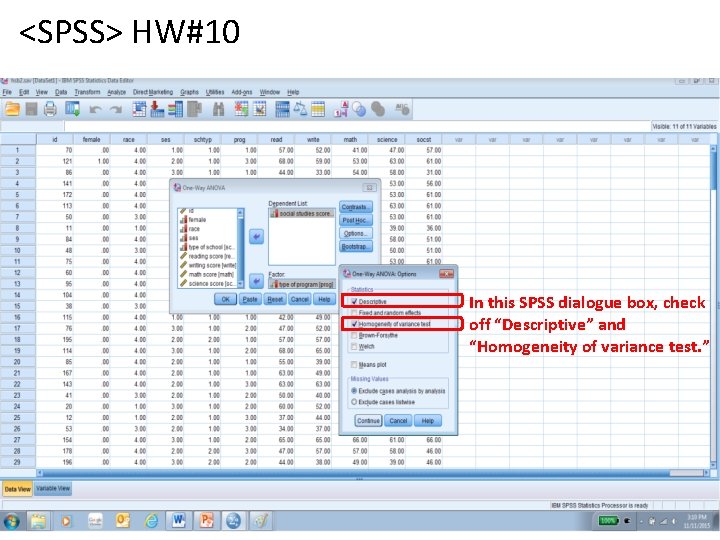Click the 'science' column header
The height and width of the screenshot is (540, 720).
point(387,139)
